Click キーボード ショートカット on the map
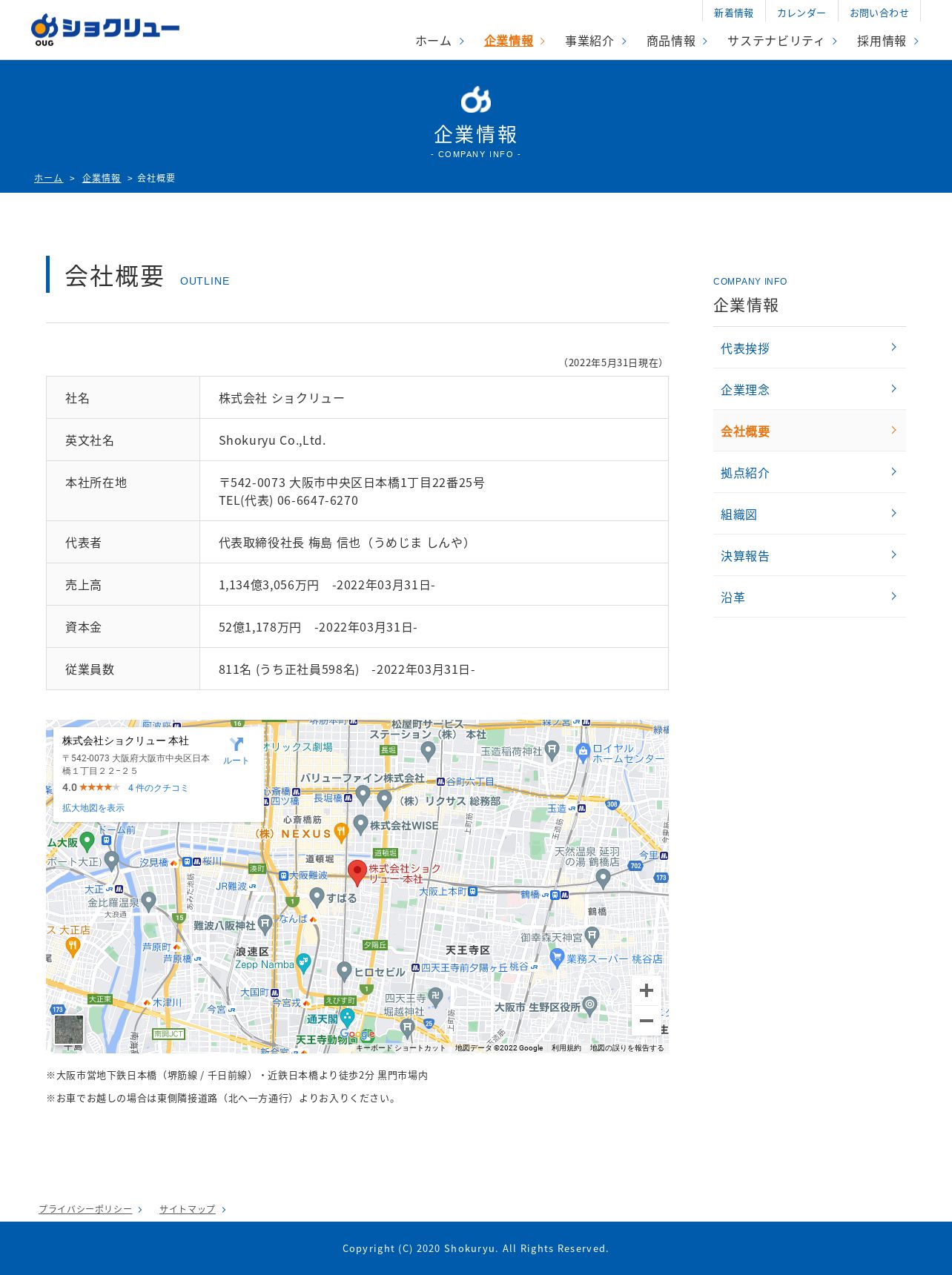The width and height of the screenshot is (952, 1275). [401, 1048]
